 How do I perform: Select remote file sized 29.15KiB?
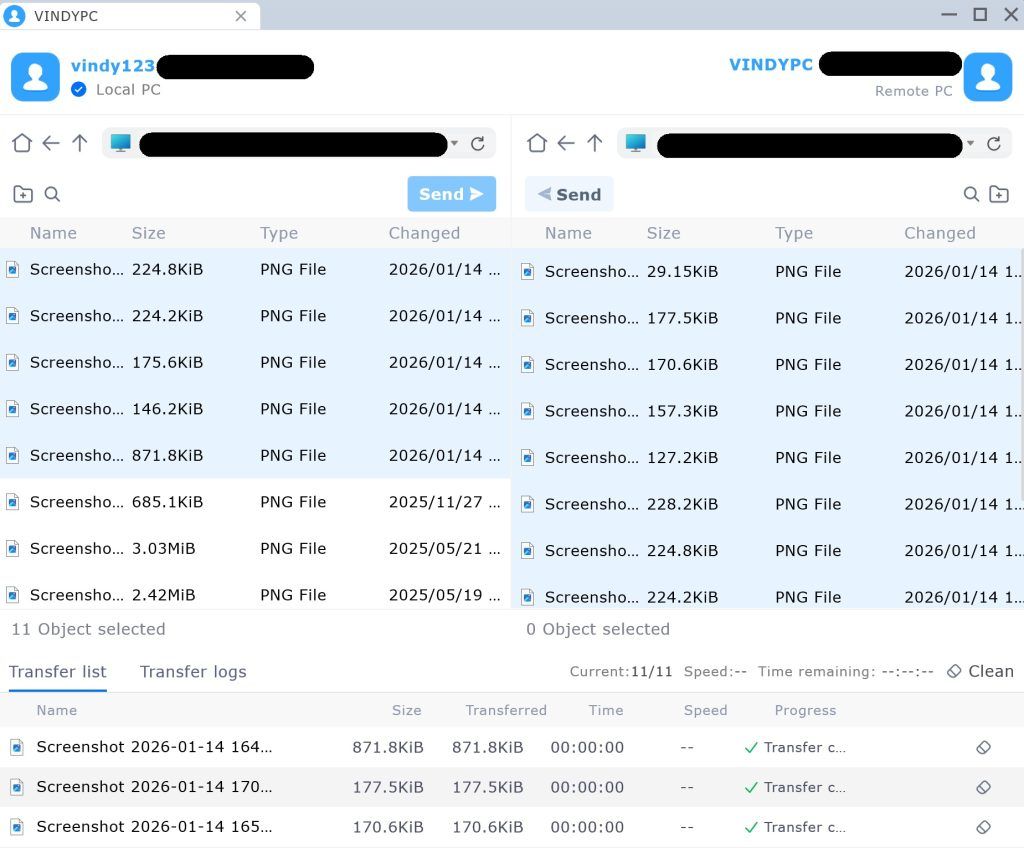767,271
